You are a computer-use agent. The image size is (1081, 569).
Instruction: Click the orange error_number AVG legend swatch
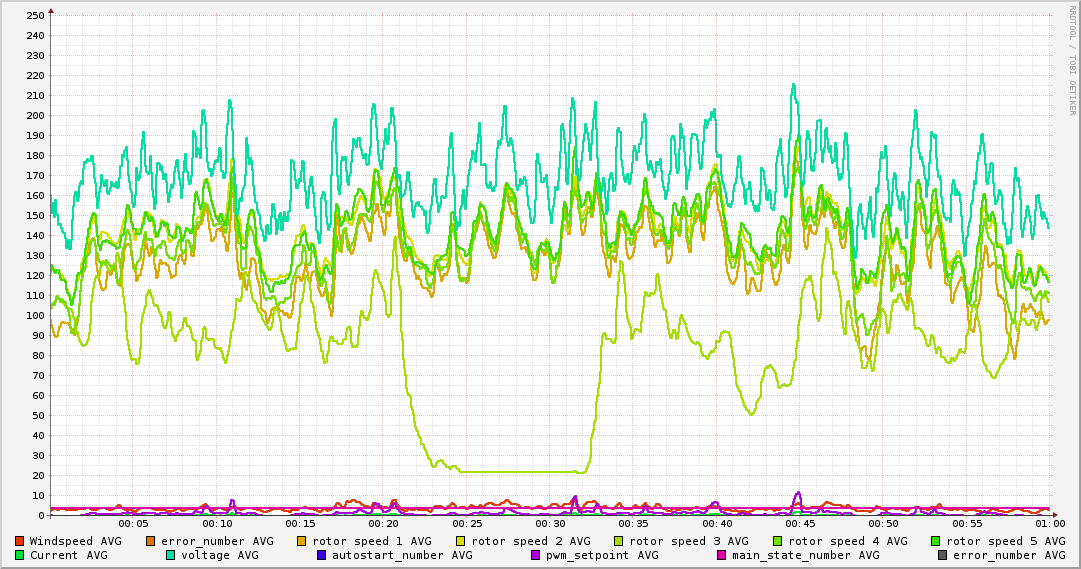coord(150,541)
